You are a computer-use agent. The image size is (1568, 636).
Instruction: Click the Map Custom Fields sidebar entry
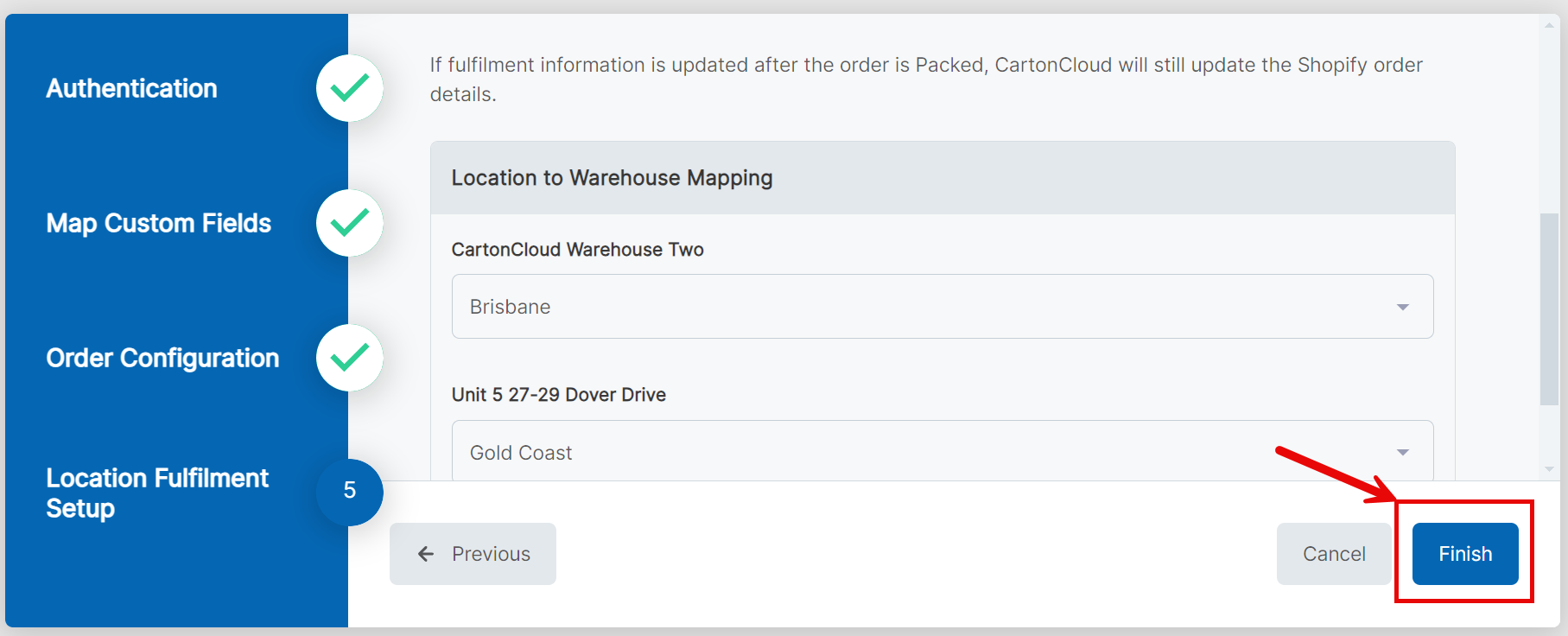click(x=159, y=223)
